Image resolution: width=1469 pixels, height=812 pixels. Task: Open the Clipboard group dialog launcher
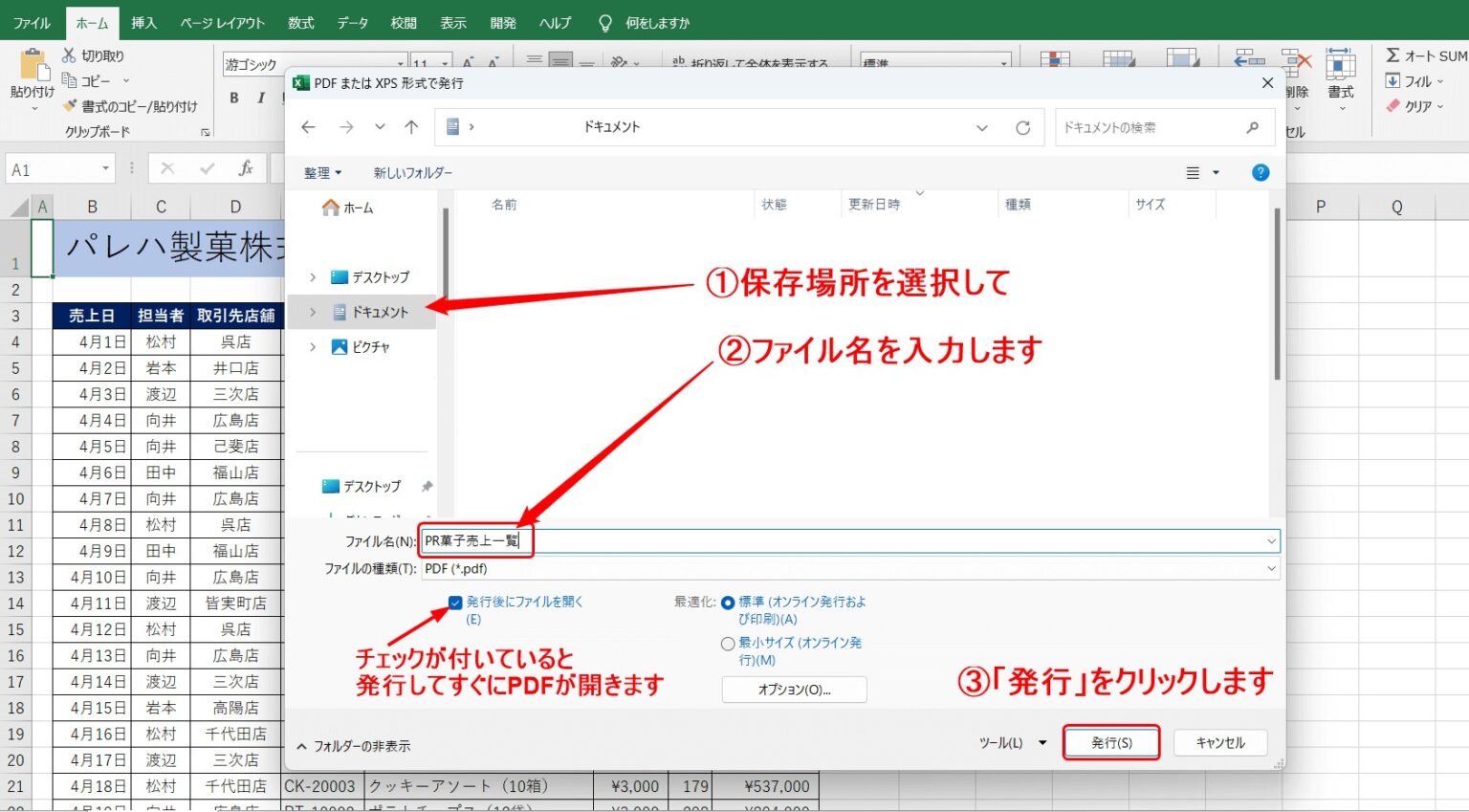205,132
